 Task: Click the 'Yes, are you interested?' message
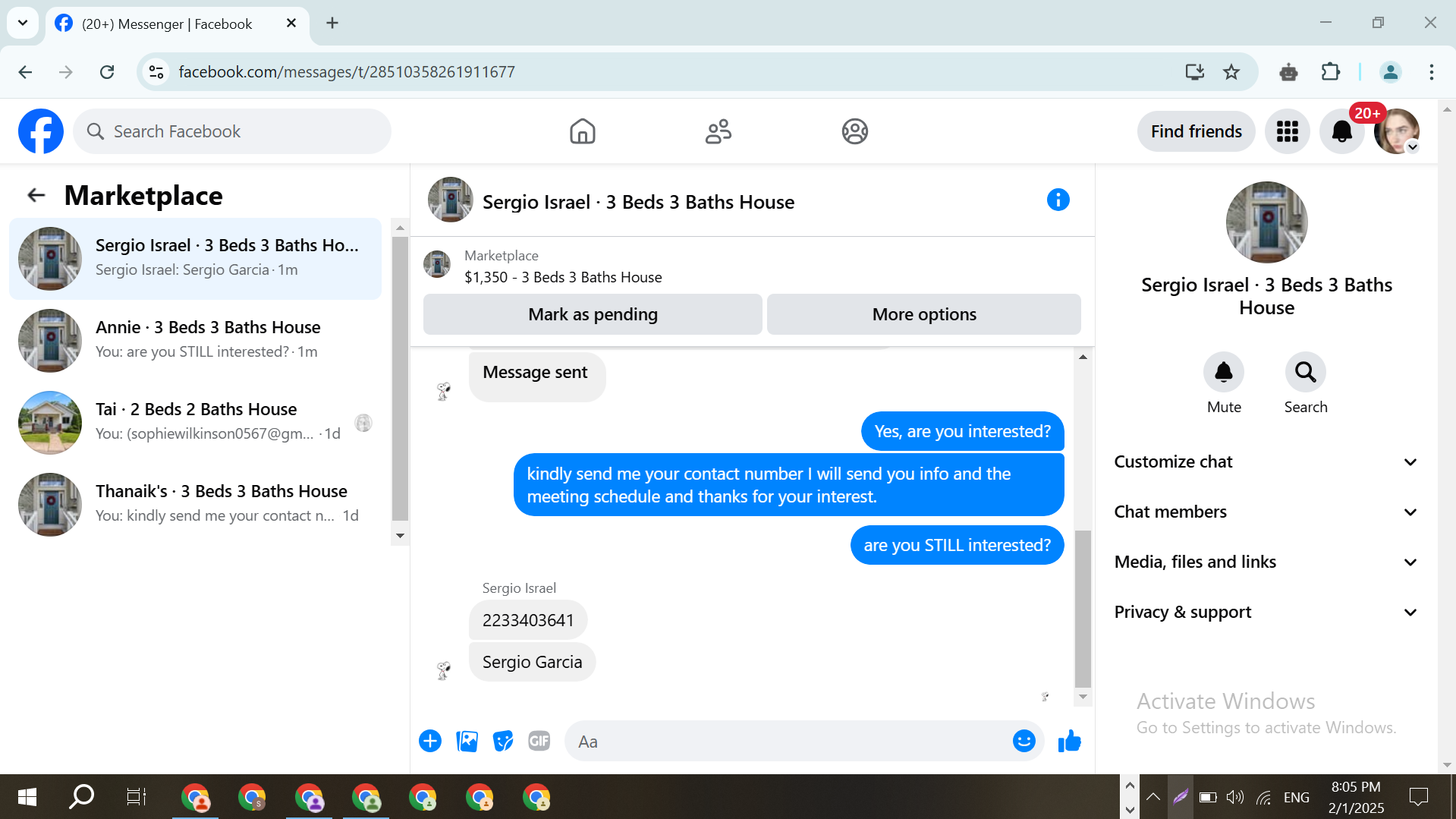click(x=963, y=431)
